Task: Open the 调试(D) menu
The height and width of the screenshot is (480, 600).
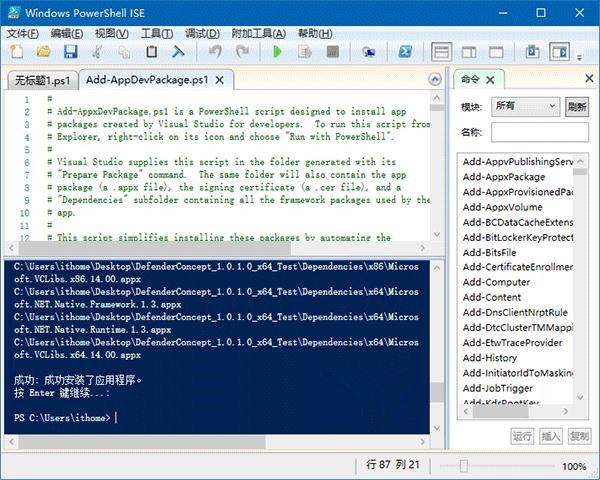Action: [202, 34]
